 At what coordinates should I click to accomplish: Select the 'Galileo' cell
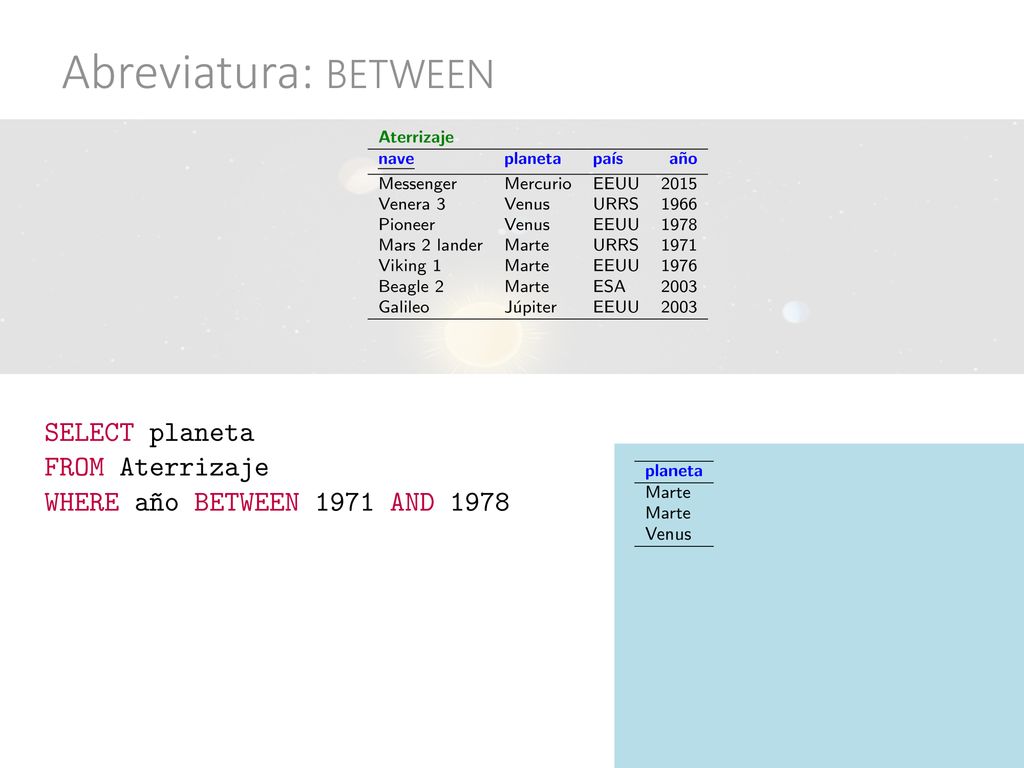[x=404, y=307]
